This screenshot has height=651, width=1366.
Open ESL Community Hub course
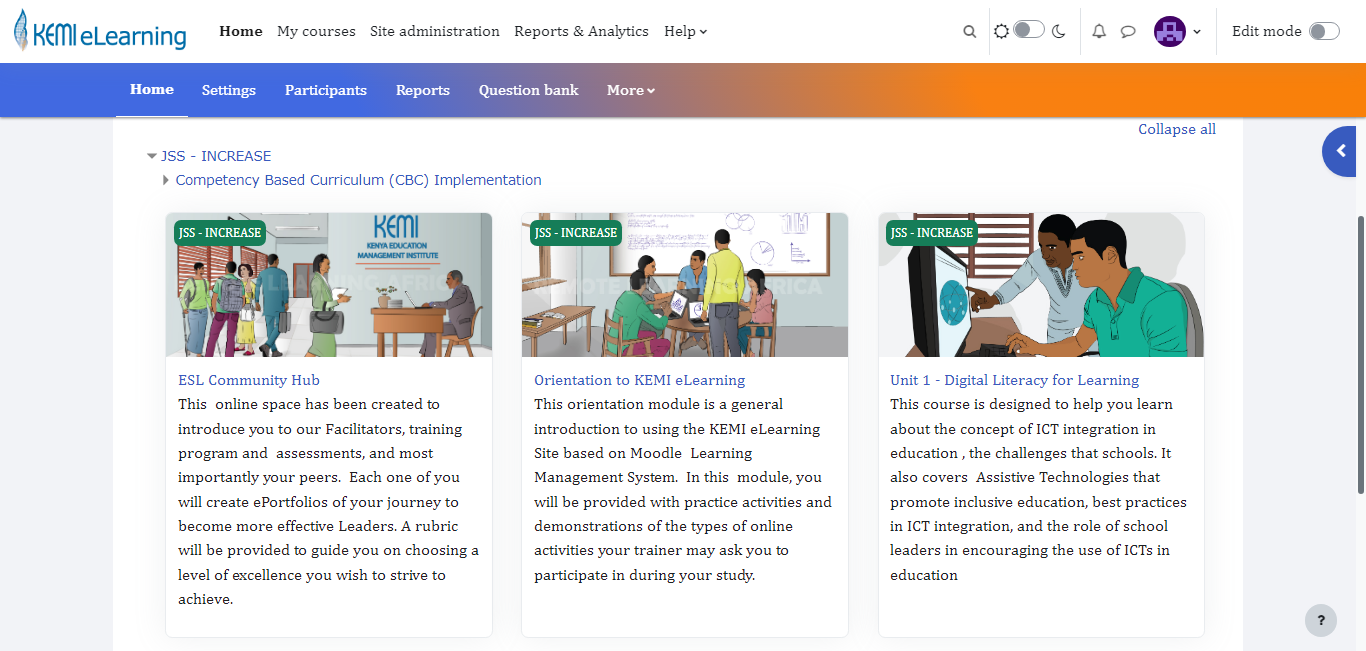point(249,380)
